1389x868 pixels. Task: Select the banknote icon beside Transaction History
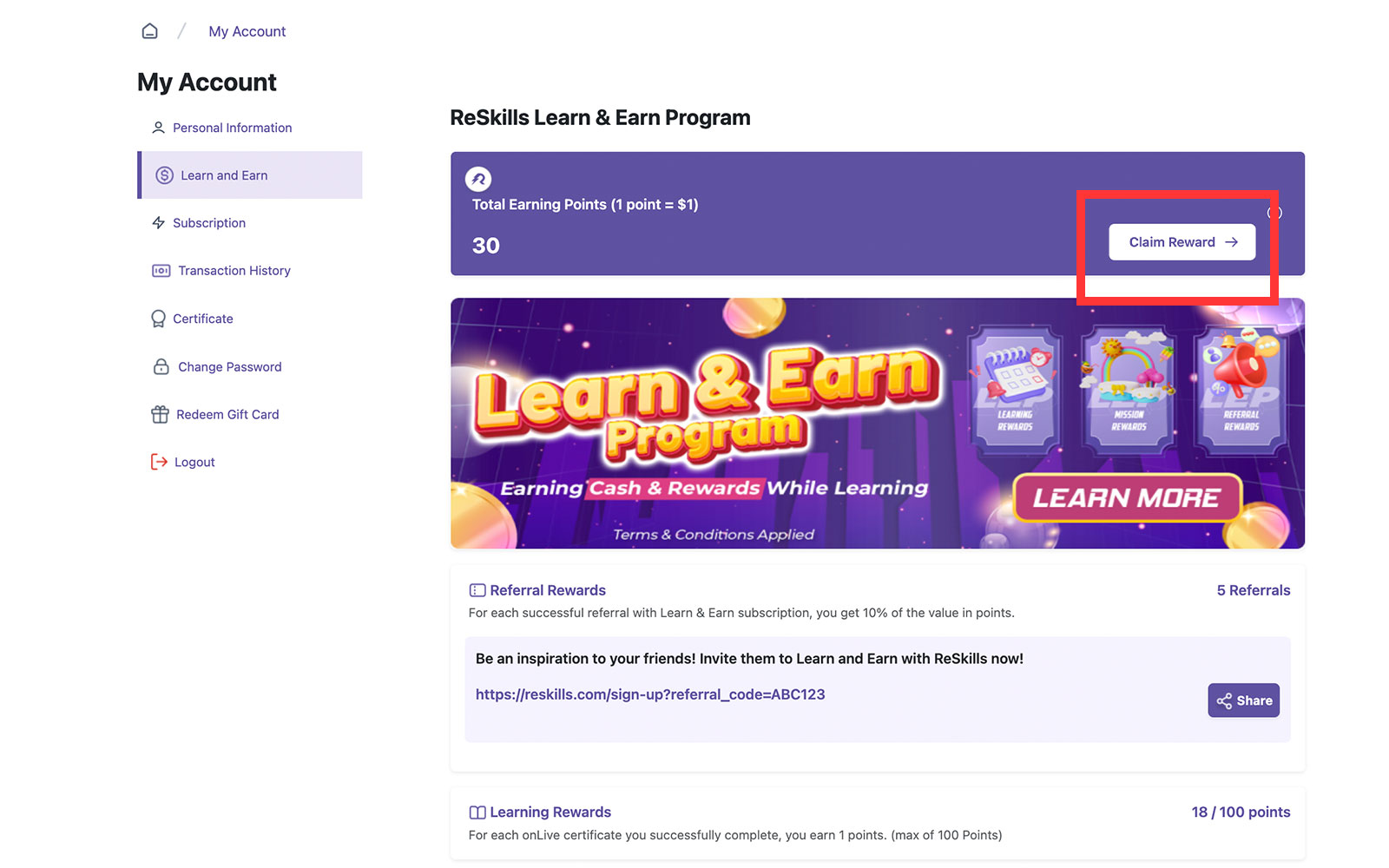click(160, 270)
